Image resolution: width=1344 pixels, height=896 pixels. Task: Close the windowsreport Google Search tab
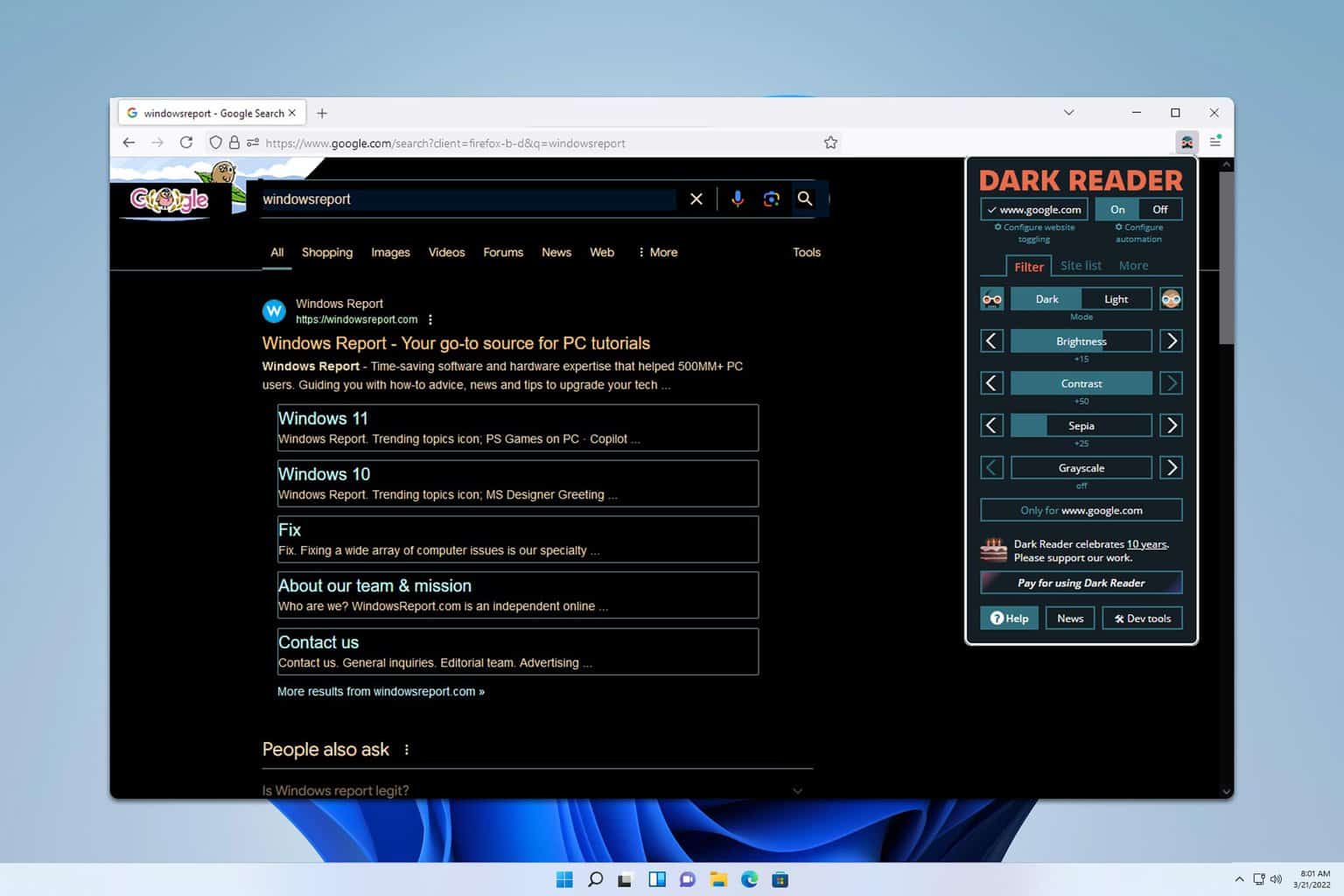coord(292,113)
